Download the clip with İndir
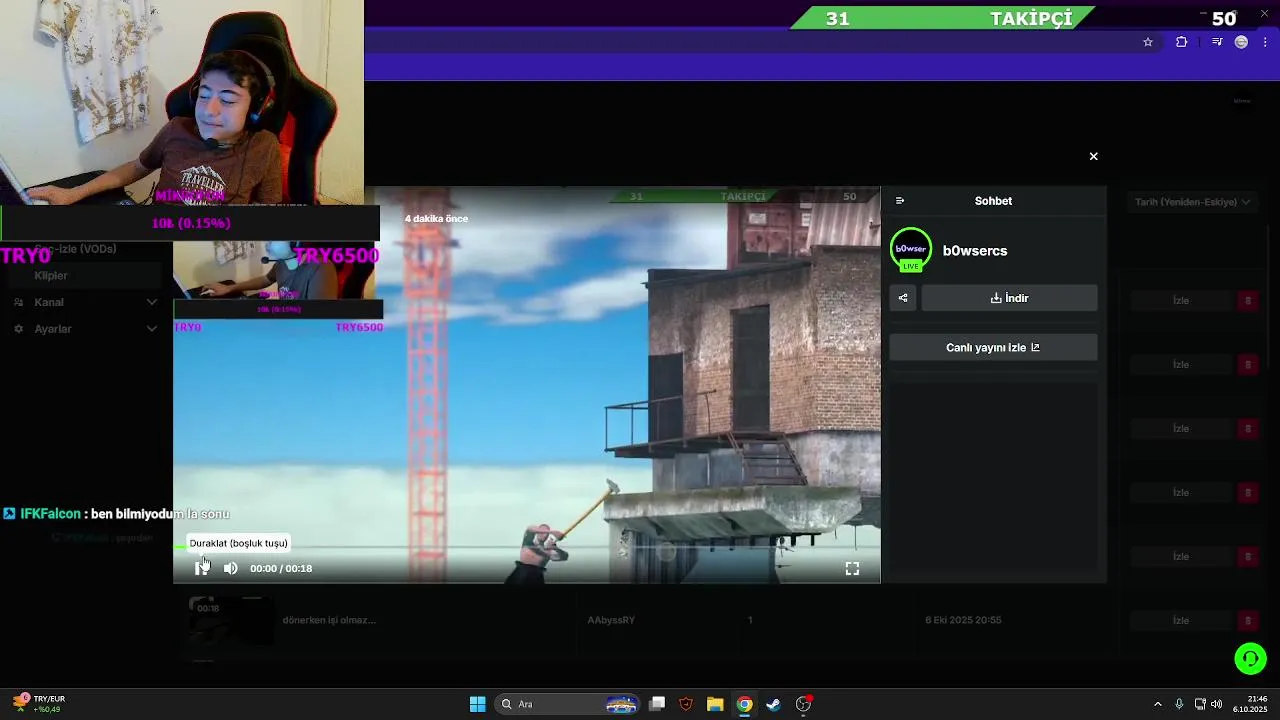This screenshot has height=720, width=1280. click(1009, 298)
